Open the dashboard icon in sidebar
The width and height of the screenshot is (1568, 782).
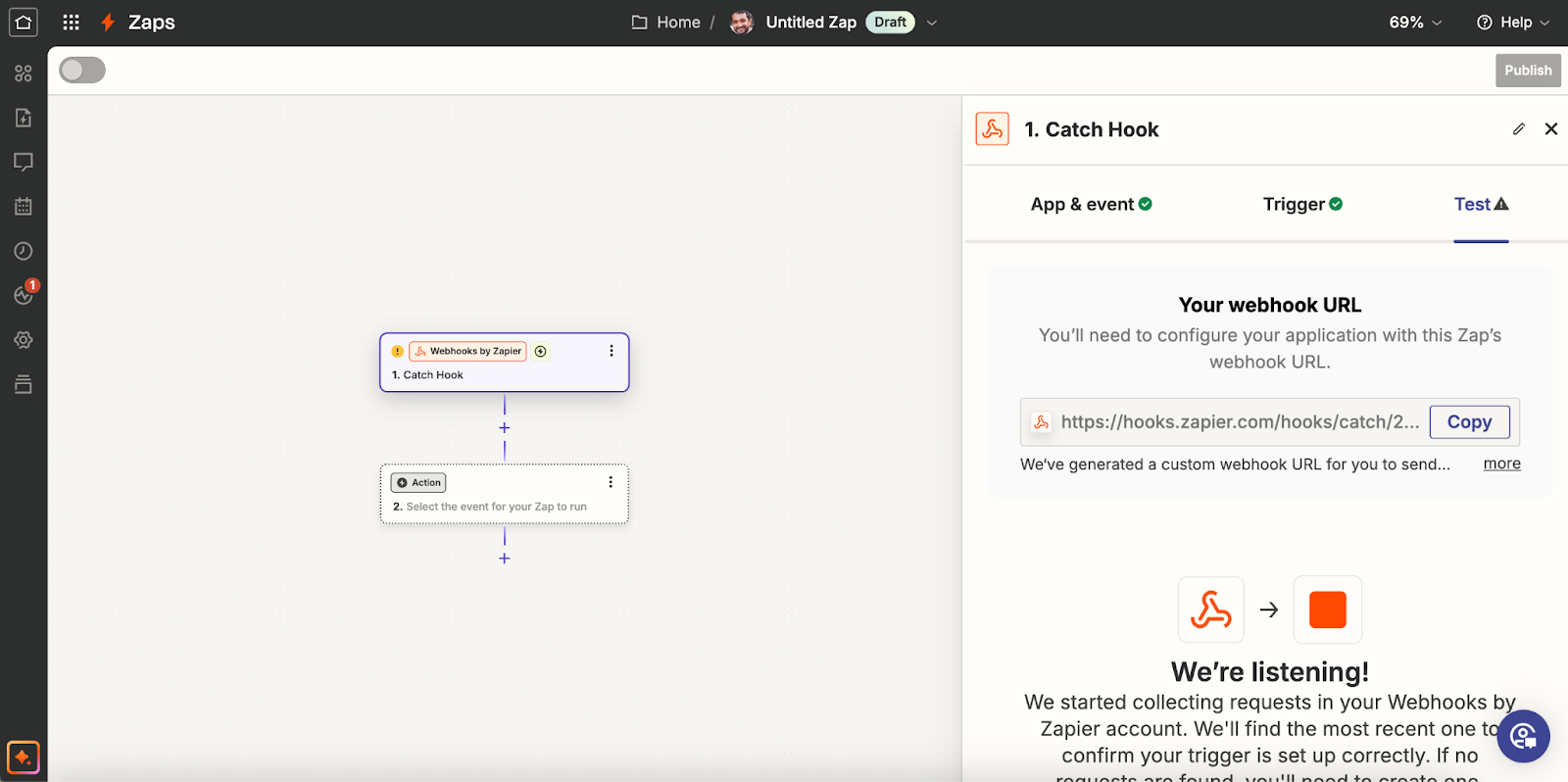point(24,73)
